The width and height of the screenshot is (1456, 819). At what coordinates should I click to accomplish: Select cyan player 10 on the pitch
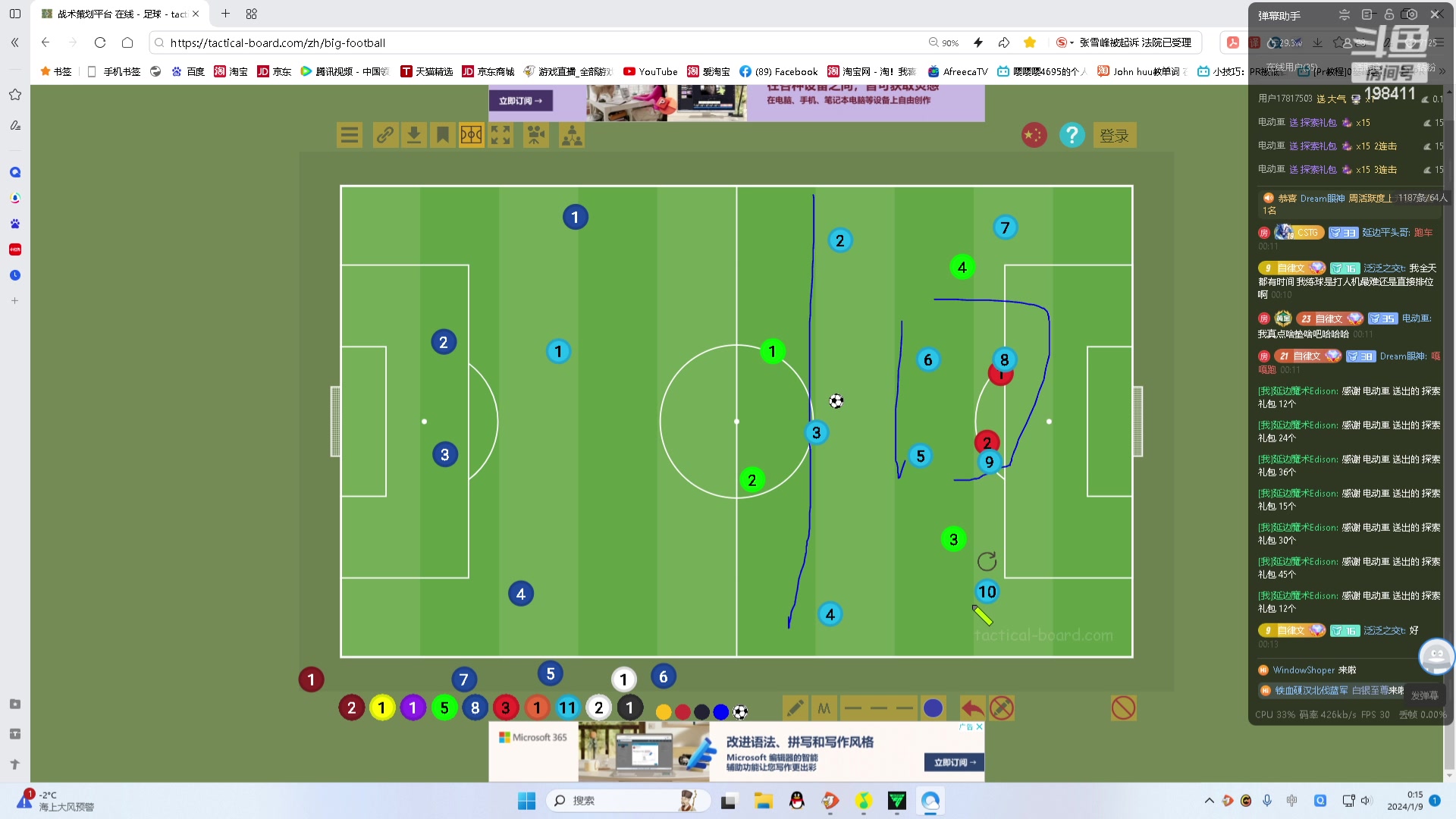tap(987, 591)
